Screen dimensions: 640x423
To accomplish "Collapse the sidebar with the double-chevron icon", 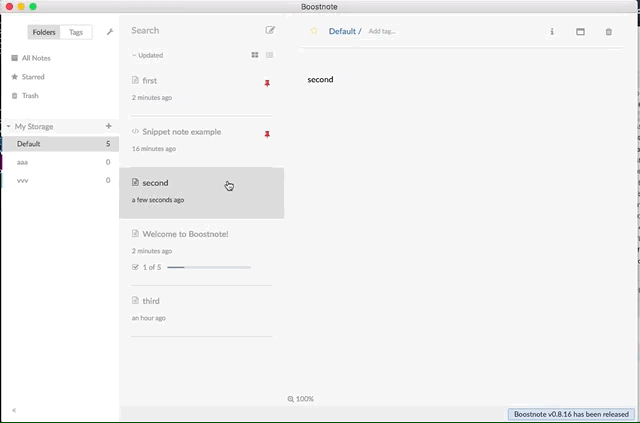I will (x=14, y=410).
